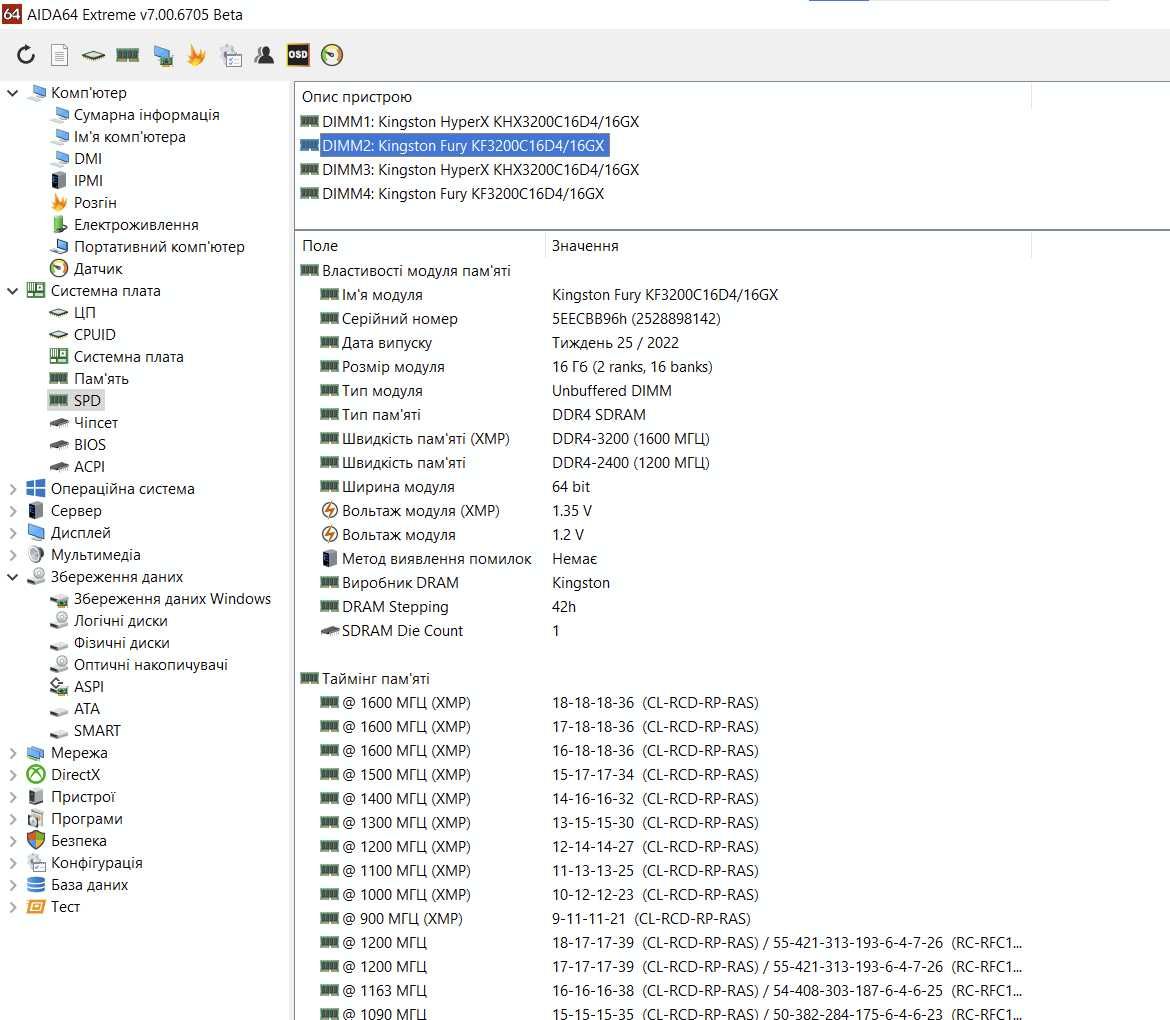Screen dimensions: 1170x1020
Task: Select the SPD tree item
Action: tap(87, 401)
